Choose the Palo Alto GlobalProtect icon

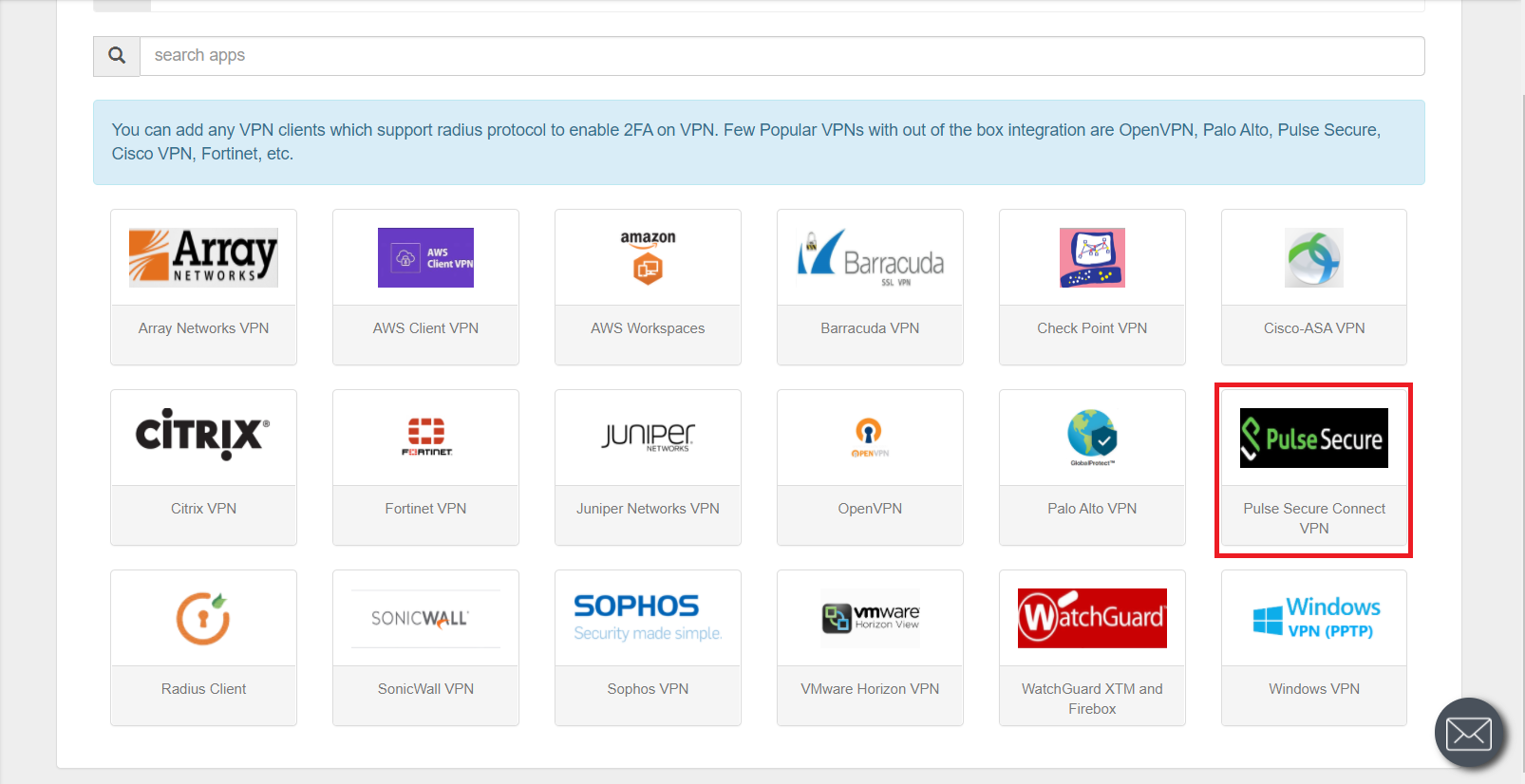1092,437
